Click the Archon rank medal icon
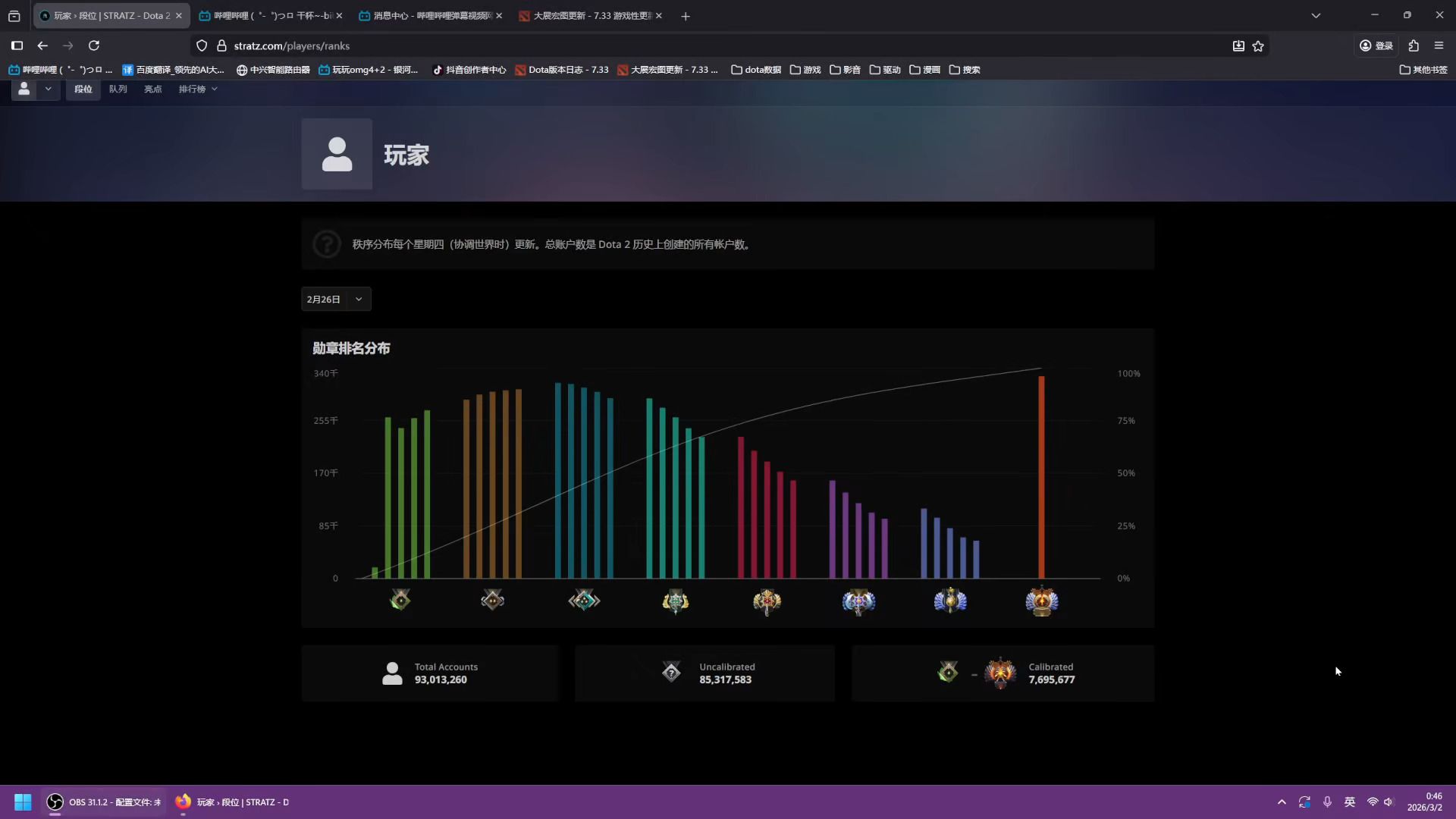 (675, 601)
